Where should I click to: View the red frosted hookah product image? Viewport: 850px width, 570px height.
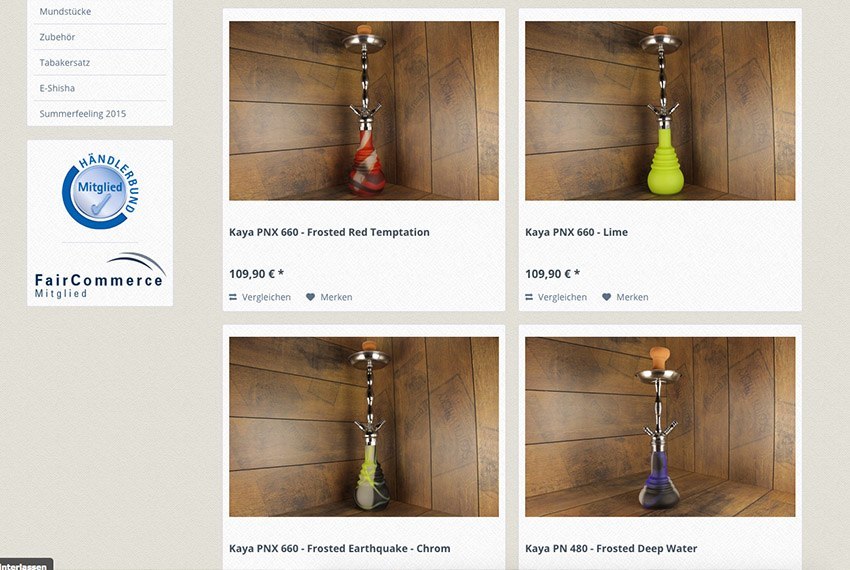point(364,111)
